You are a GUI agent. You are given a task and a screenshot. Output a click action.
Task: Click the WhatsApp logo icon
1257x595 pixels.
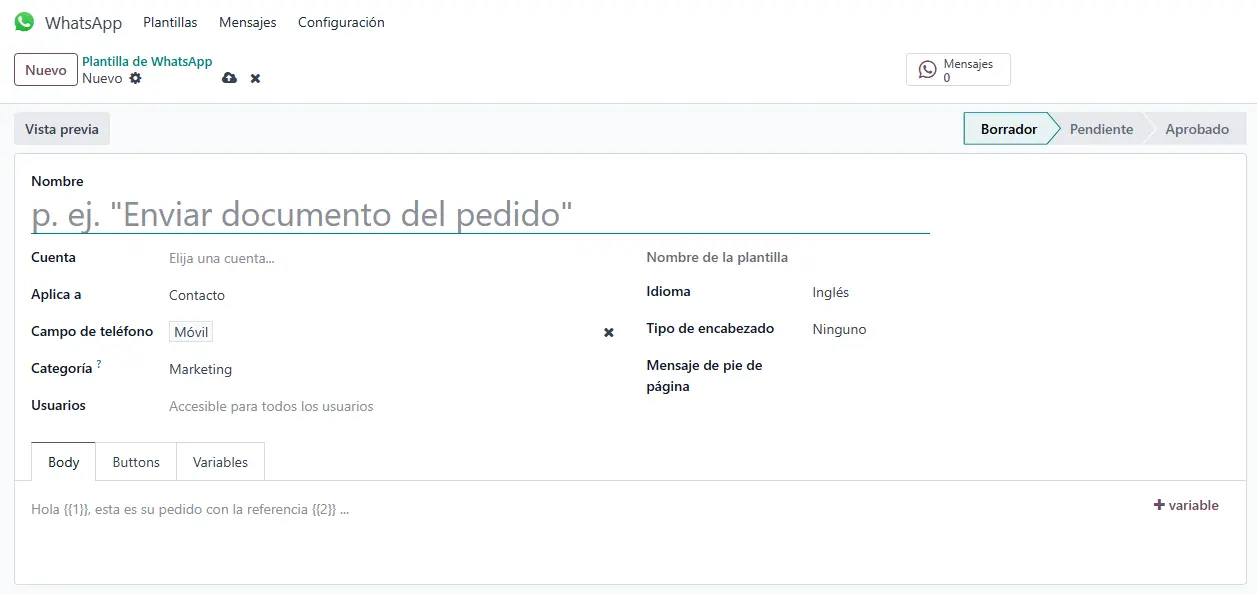tap(24, 22)
